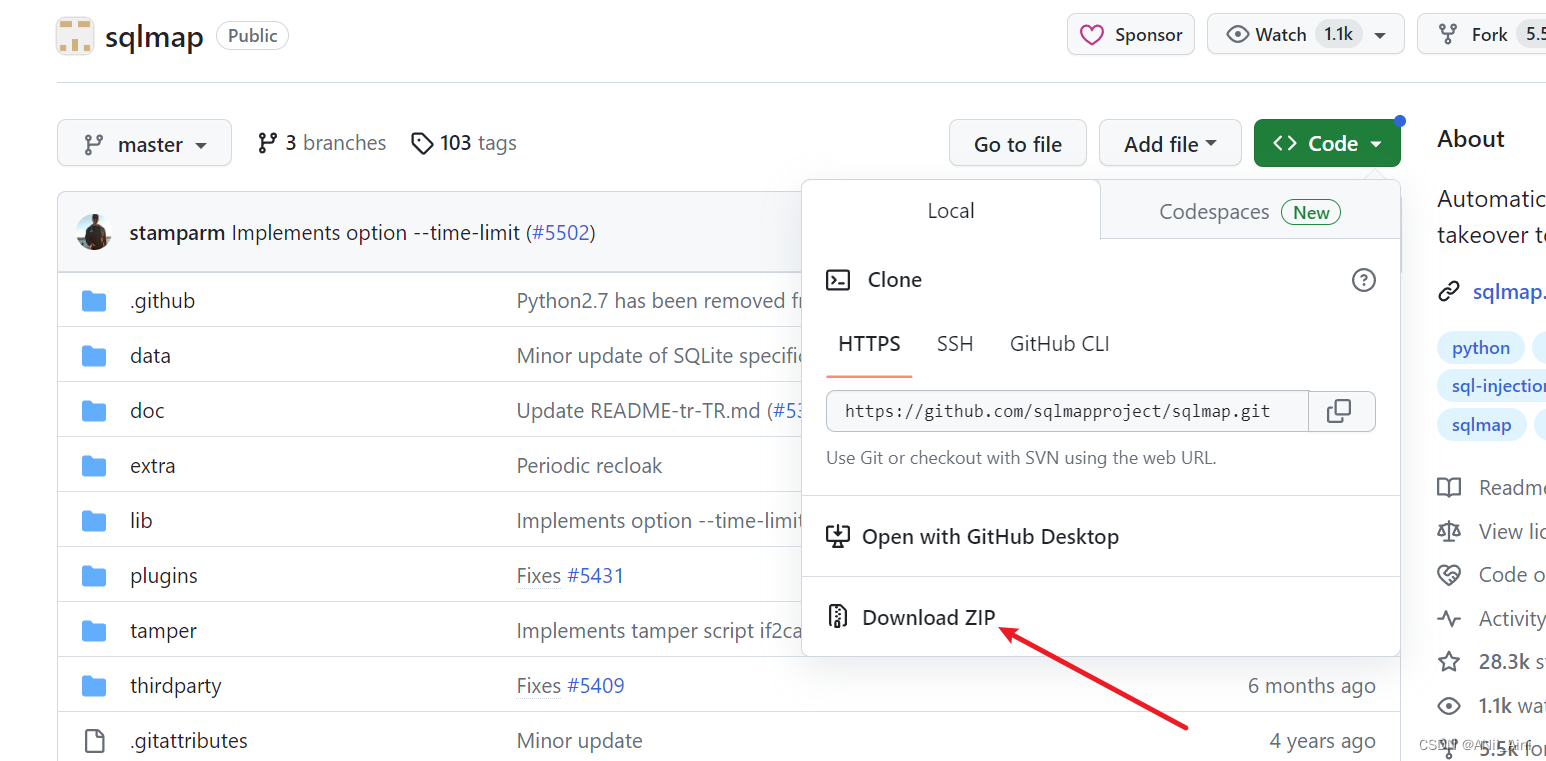Open the Add file dropdown
This screenshot has height=761, width=1546.
(x=1170, y=144)
